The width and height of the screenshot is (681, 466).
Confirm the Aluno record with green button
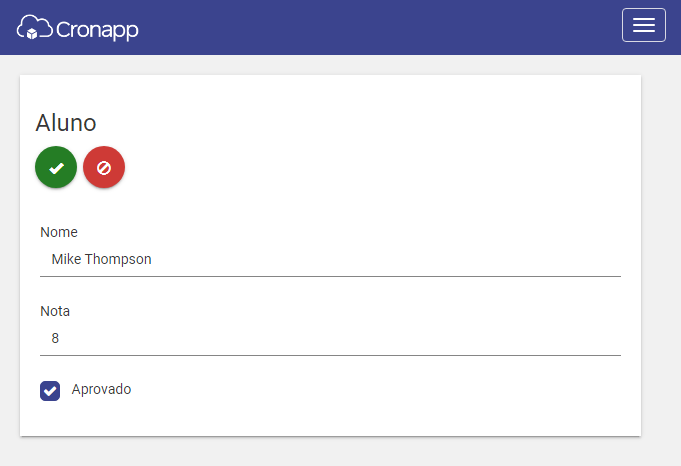[56, 167]
